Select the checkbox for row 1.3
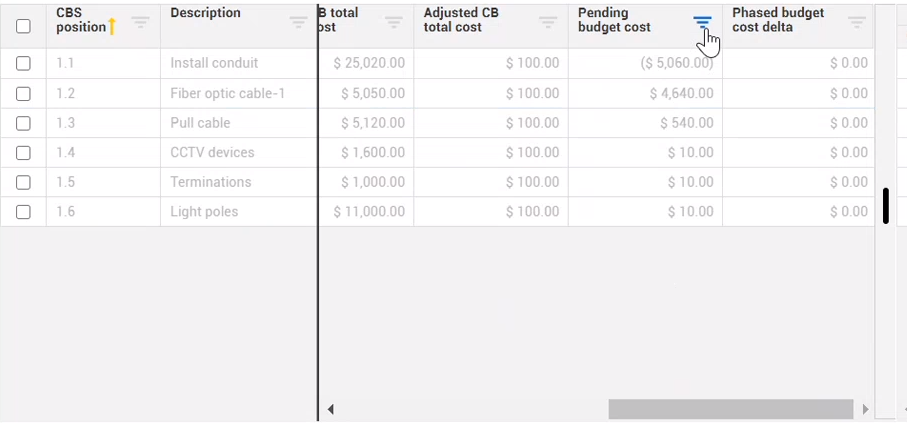Viewport: 907px width, 423px height. [x=23, y=123]
